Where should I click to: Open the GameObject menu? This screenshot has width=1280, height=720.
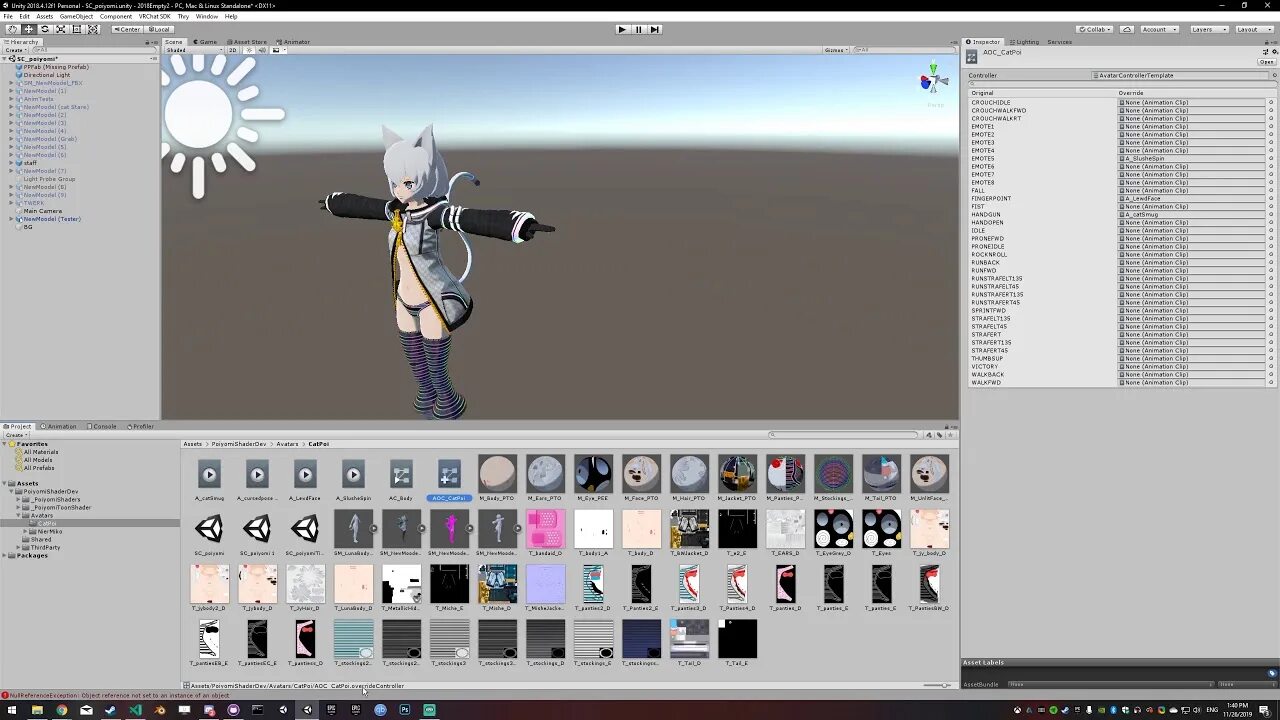(76, 16)
